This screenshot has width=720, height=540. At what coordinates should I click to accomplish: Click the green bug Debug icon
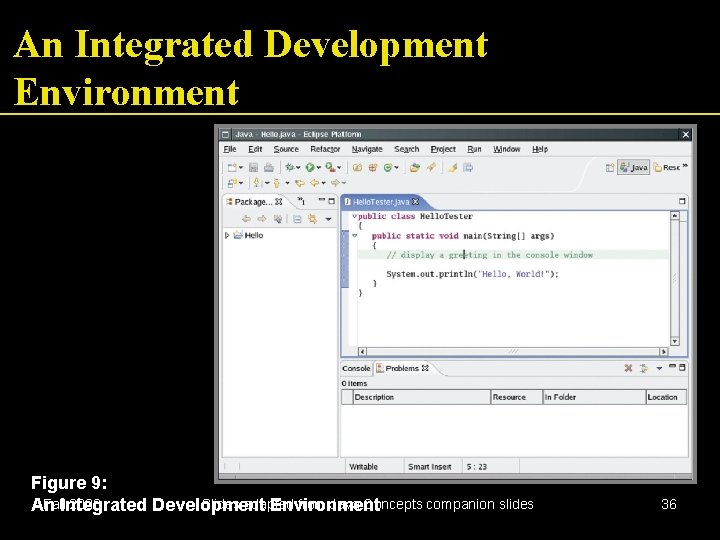(289, 168)
